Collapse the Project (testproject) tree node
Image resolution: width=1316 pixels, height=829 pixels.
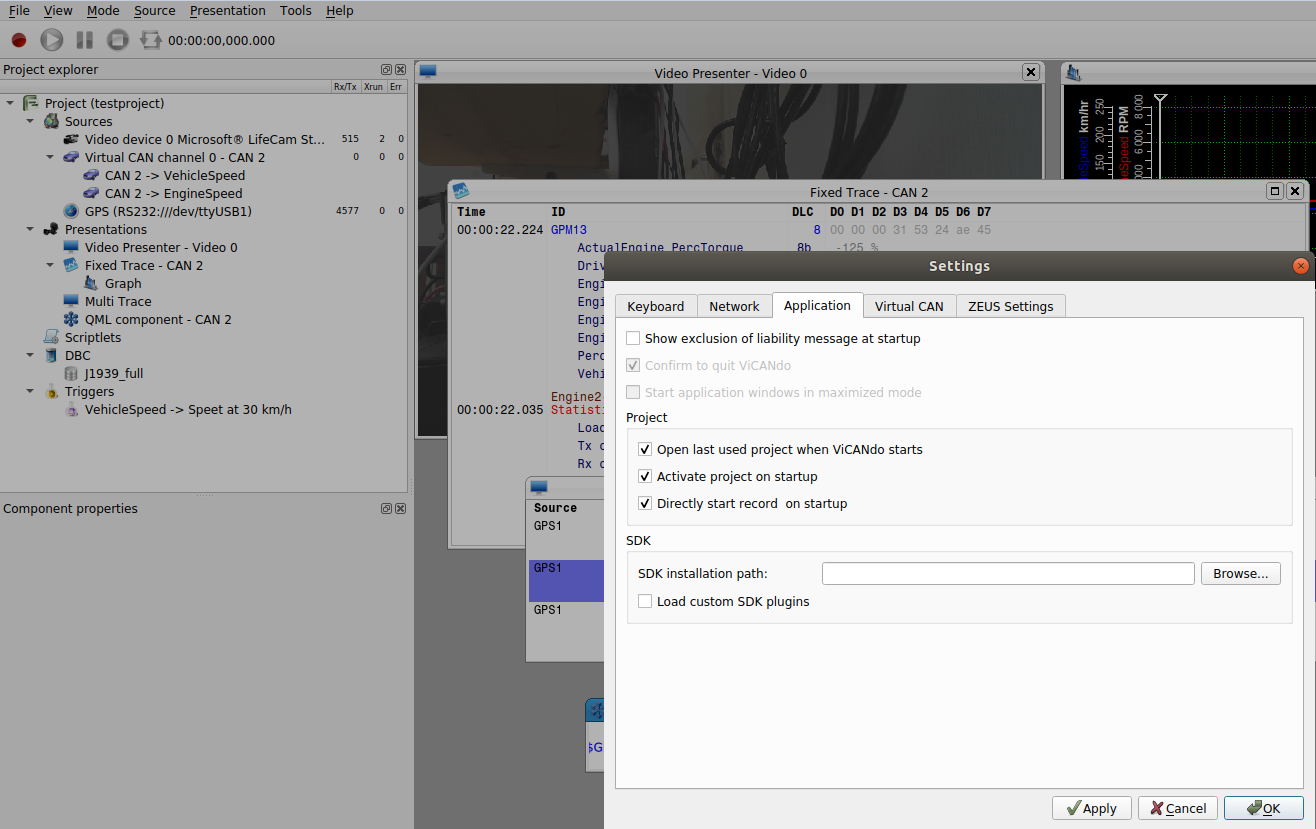10,104
